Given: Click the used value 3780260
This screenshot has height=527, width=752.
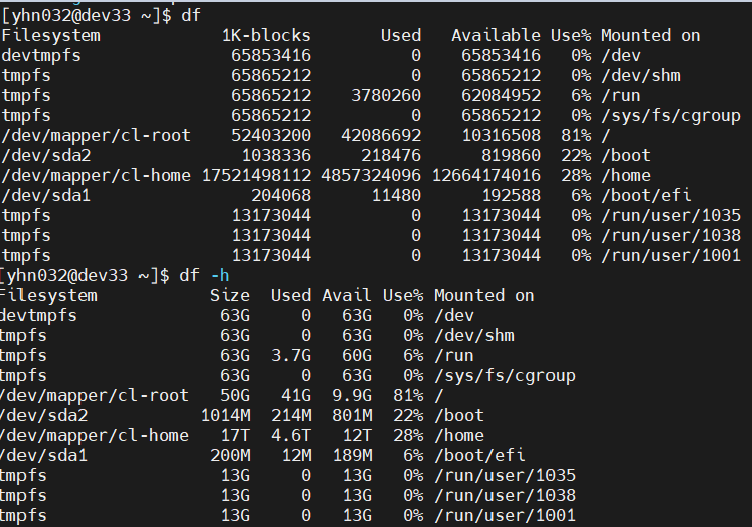Looking at the screenshot, I should pyautogui.click(x=386, y=95).
